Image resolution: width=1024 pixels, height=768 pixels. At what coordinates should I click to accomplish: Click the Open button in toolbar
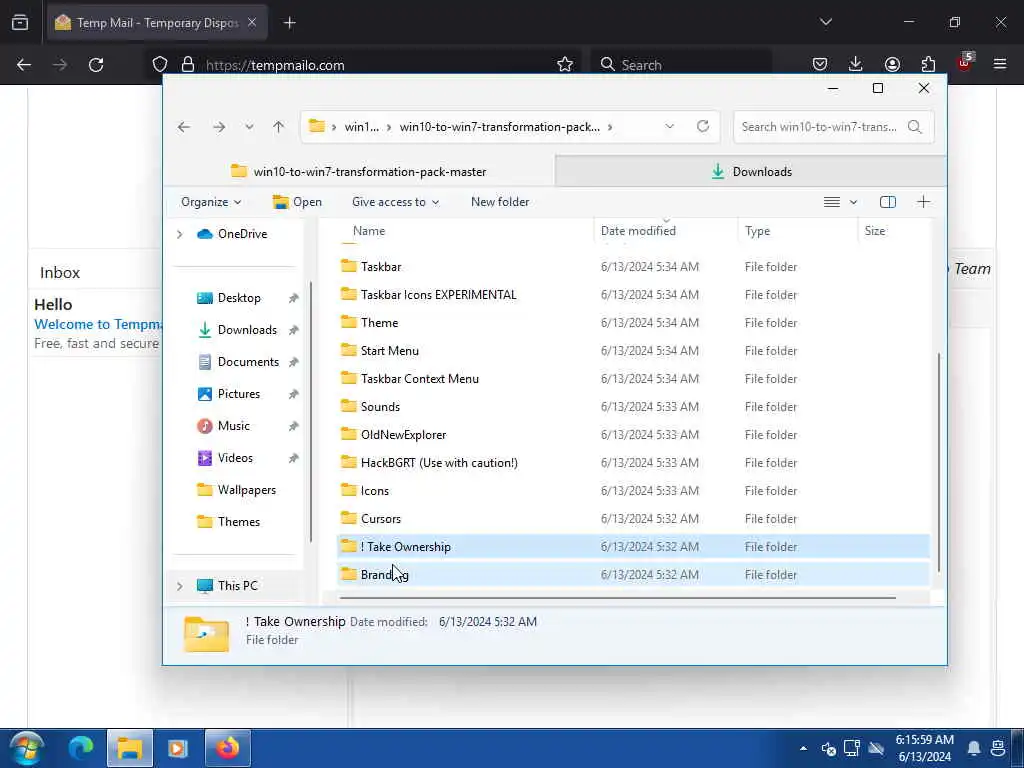297,202
